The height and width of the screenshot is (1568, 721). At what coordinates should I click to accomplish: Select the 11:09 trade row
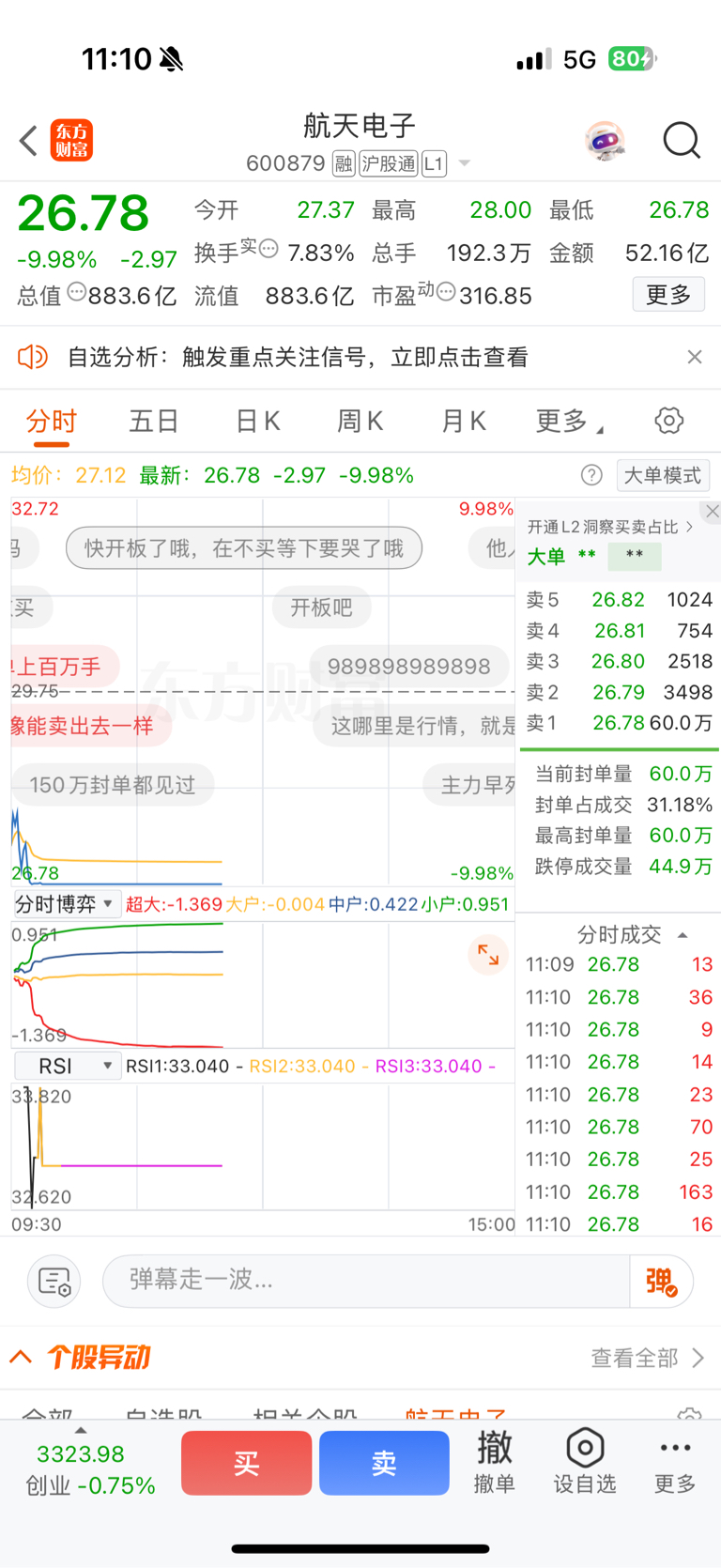click(x=619, y=964)
